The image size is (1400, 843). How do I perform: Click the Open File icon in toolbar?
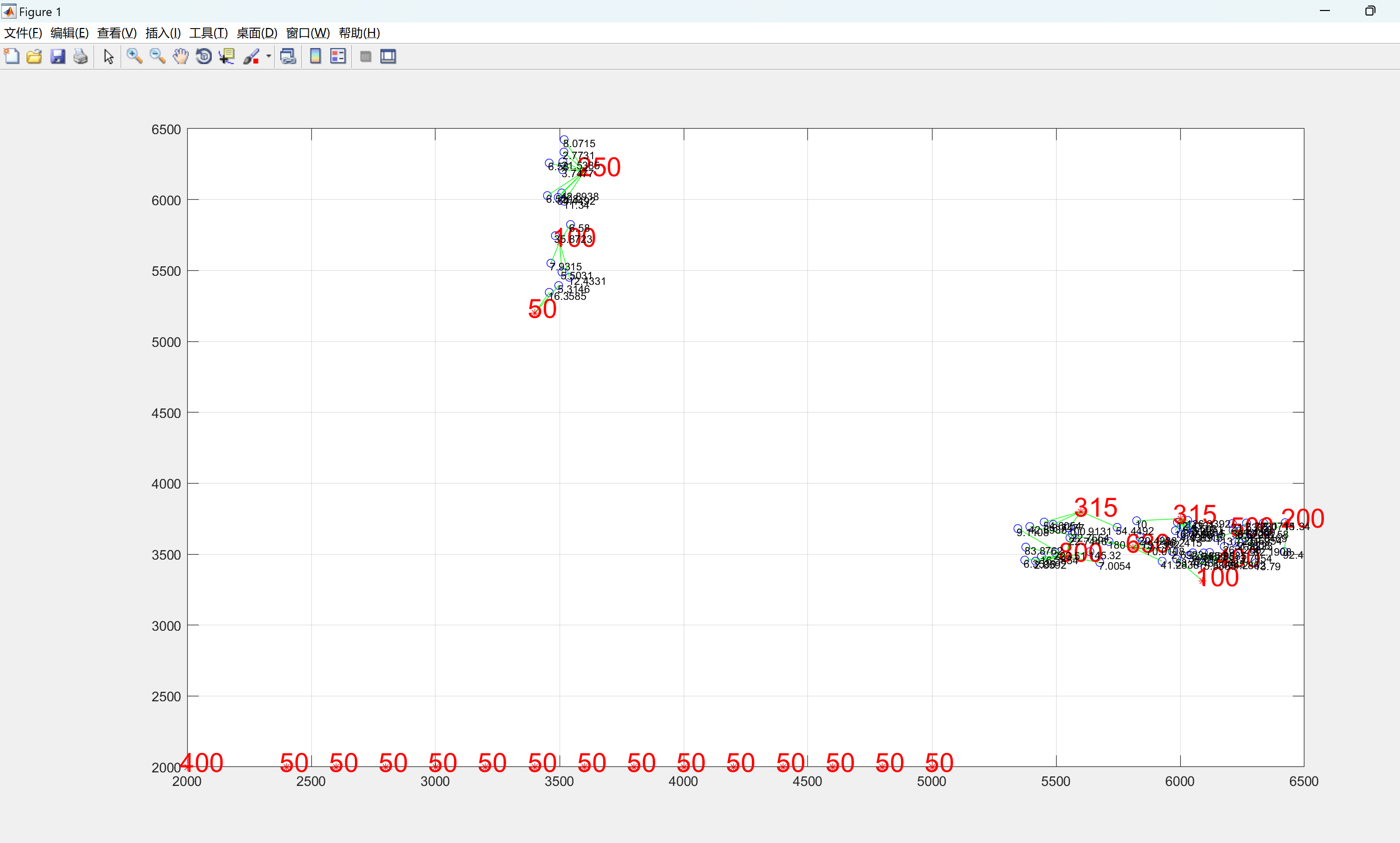35,56
